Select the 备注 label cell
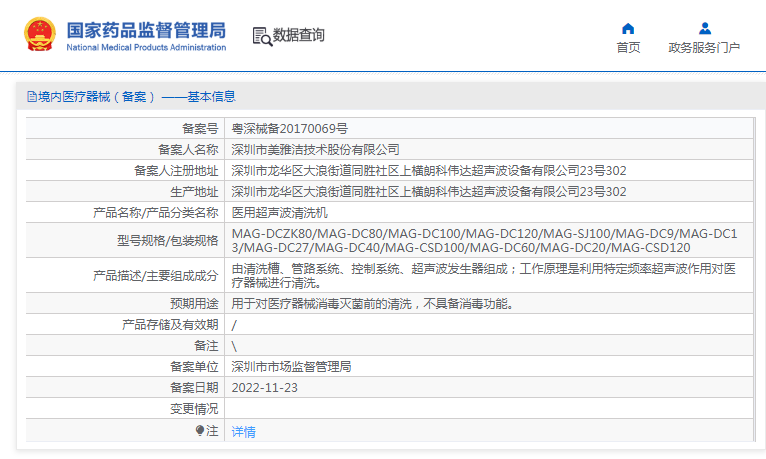Image resolution: width=766 pixels, height=459 pixels. coord(125,345)
